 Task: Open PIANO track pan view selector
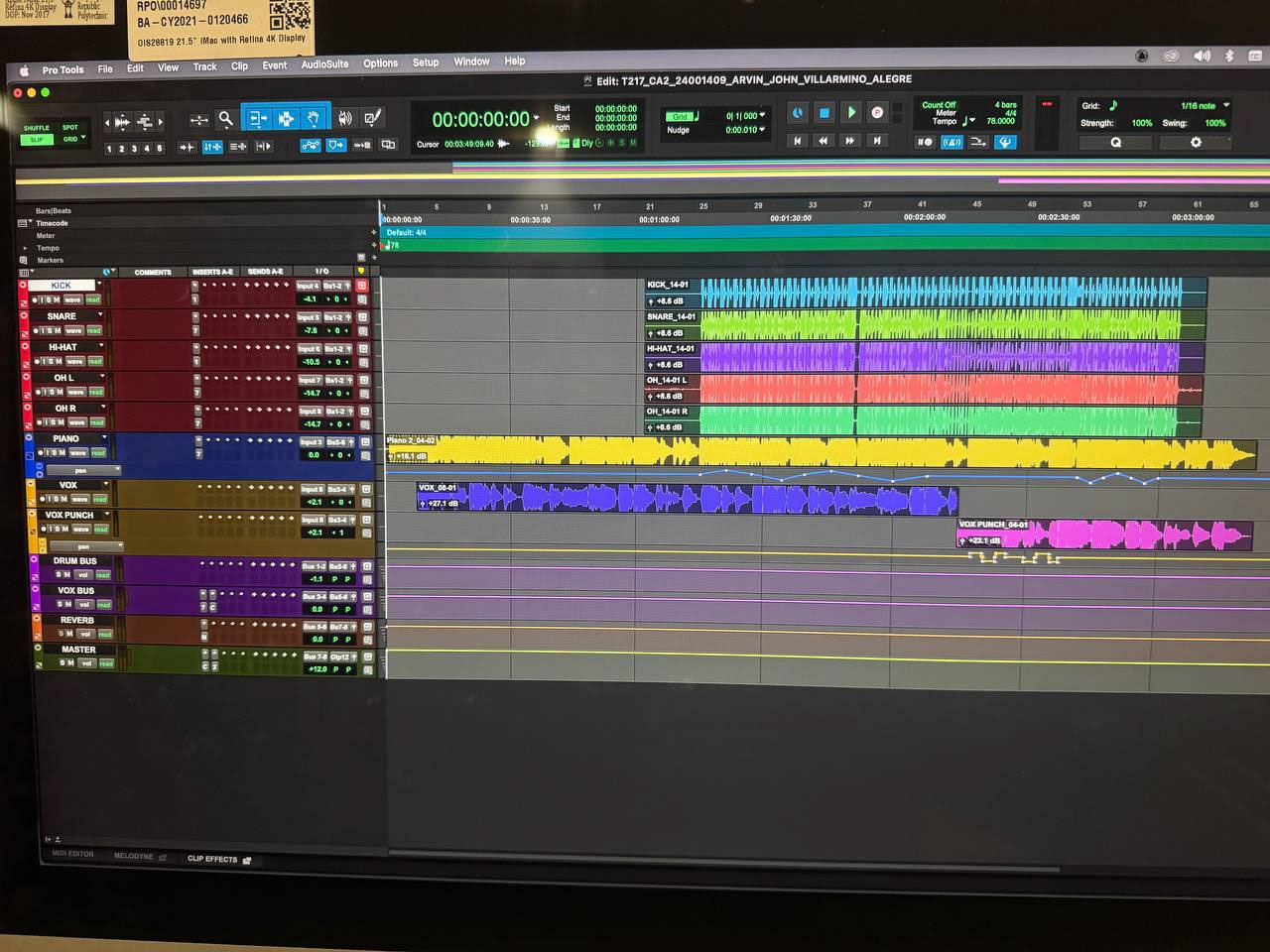point(82,470)
